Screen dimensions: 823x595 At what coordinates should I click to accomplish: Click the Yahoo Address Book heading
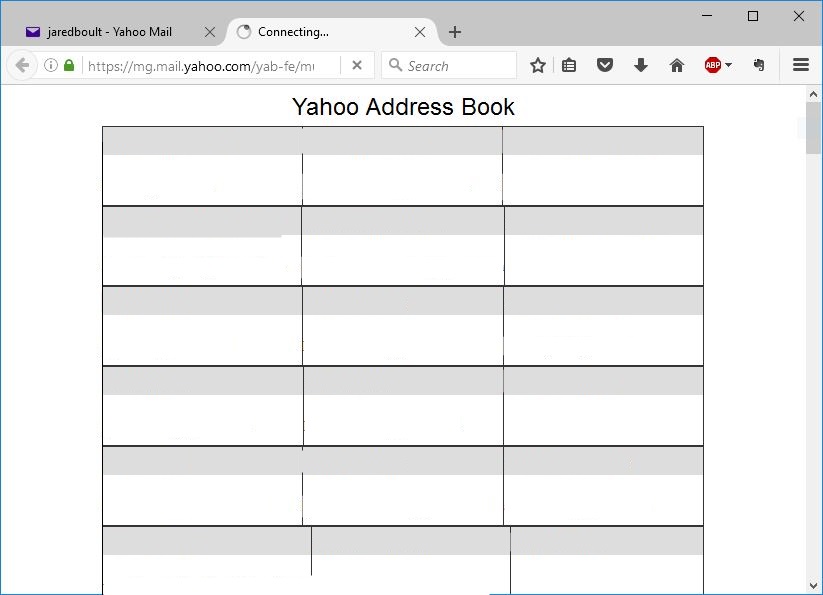[403, 107]
